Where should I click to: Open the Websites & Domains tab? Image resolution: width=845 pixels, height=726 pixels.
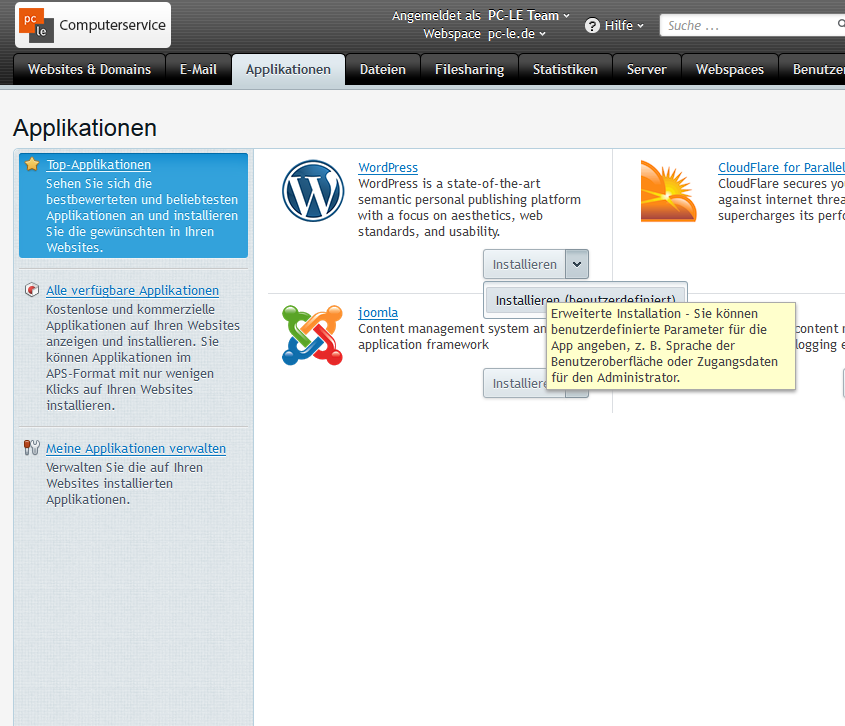coord(89,70)
